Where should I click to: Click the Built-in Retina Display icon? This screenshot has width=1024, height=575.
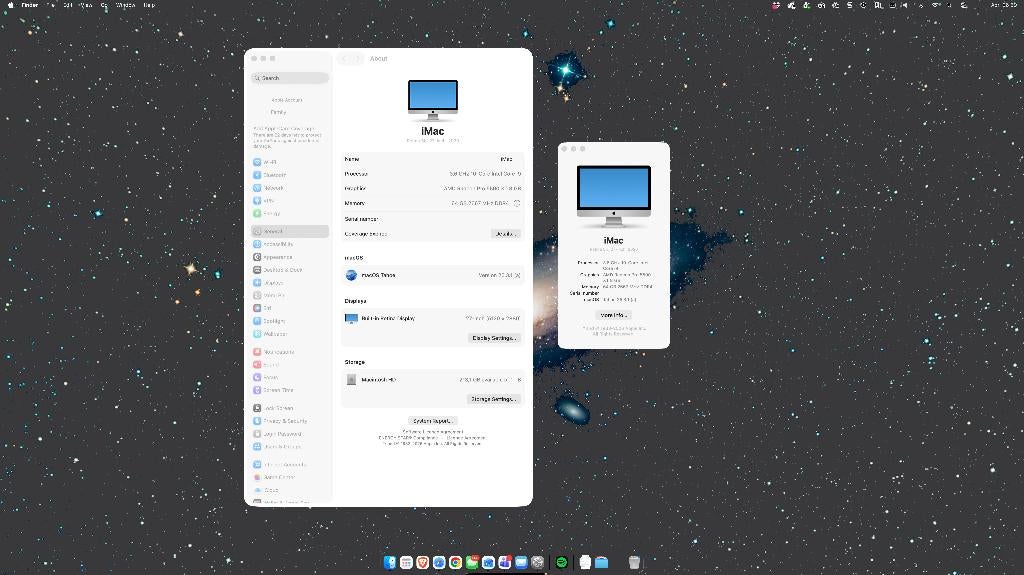pyautogui.click(x=351, y=319)
